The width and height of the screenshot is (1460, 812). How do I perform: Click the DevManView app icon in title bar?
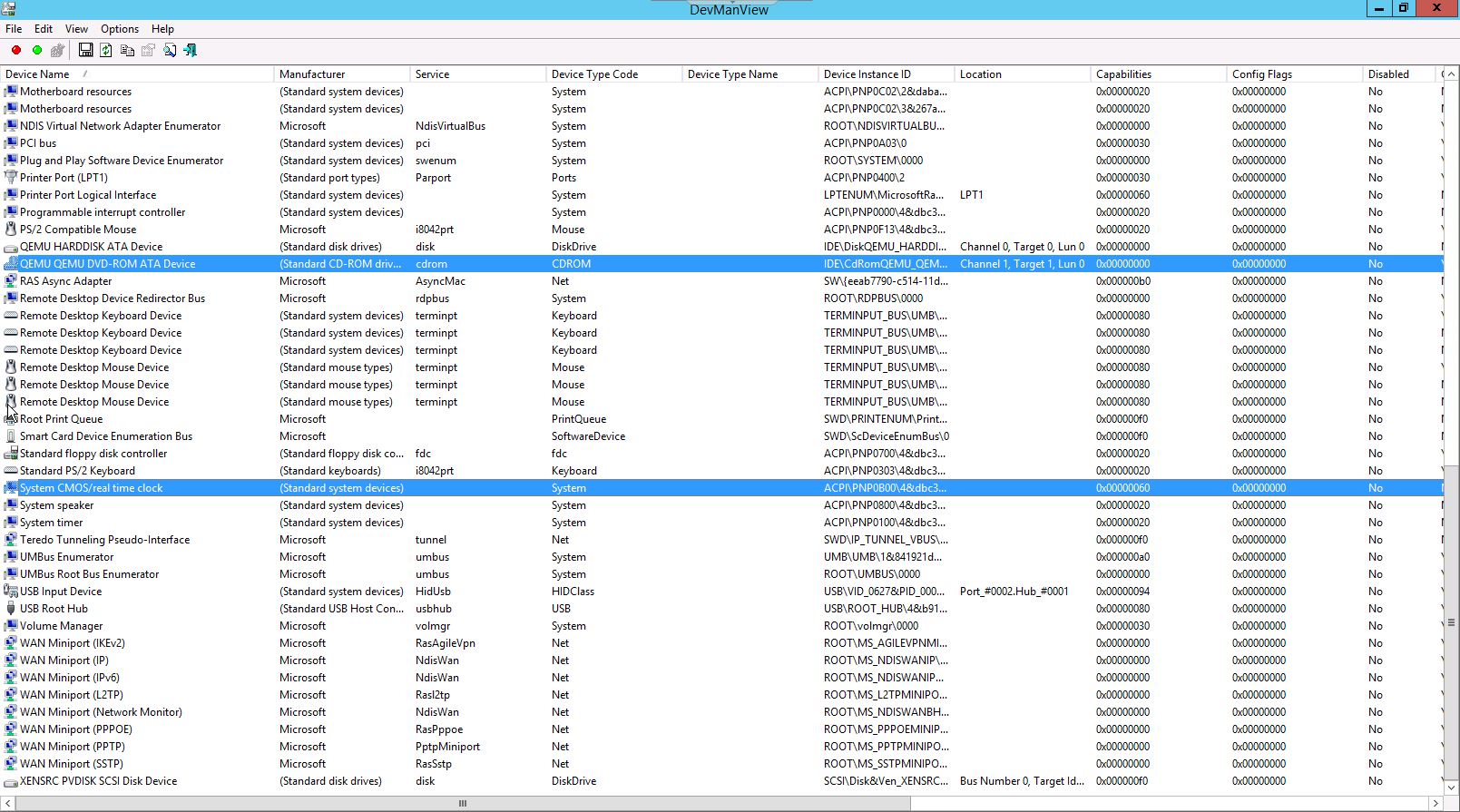(8, 8)
